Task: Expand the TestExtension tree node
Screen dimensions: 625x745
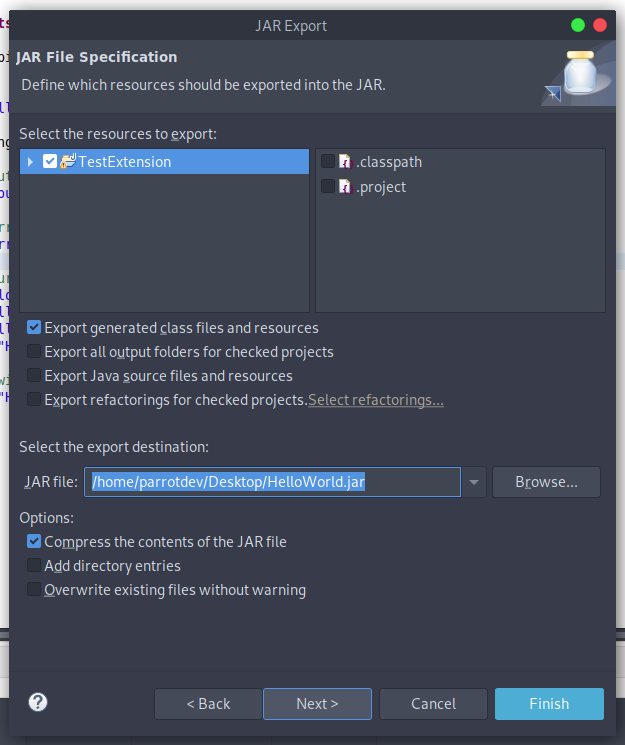Action: pyautogui.click(x=31, y=162)
